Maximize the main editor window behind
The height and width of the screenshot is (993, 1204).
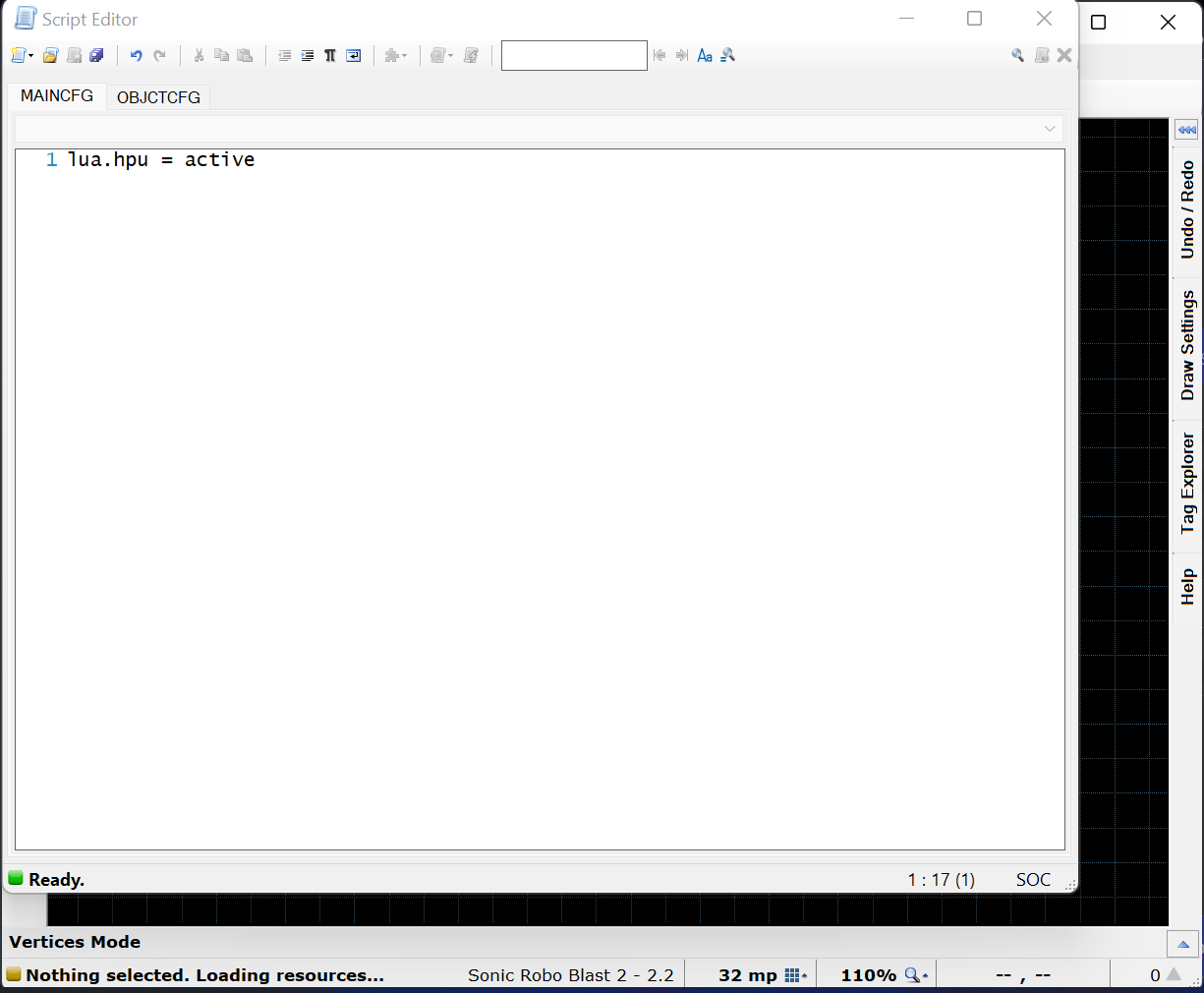pos(1099,22)
